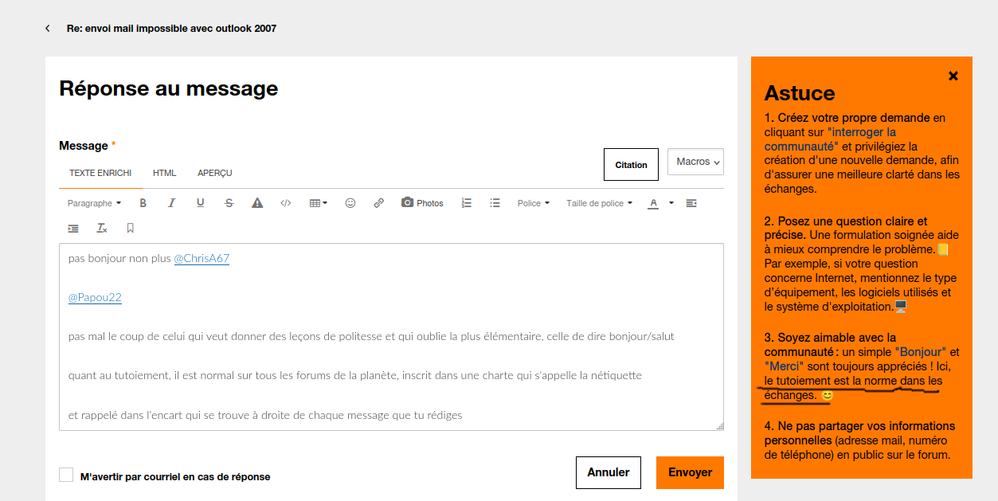Create a bulleted list

495,203
